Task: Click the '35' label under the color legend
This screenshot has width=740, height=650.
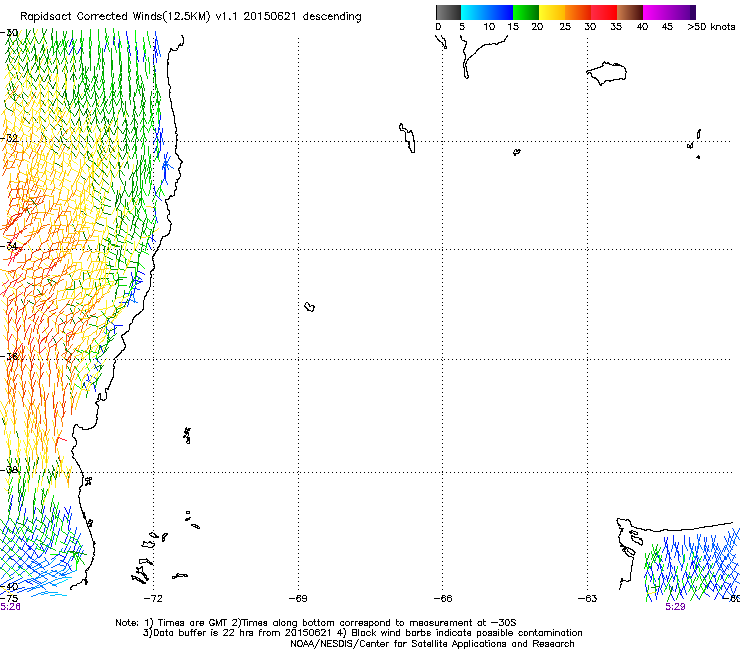Action: [x=616, y=27]
